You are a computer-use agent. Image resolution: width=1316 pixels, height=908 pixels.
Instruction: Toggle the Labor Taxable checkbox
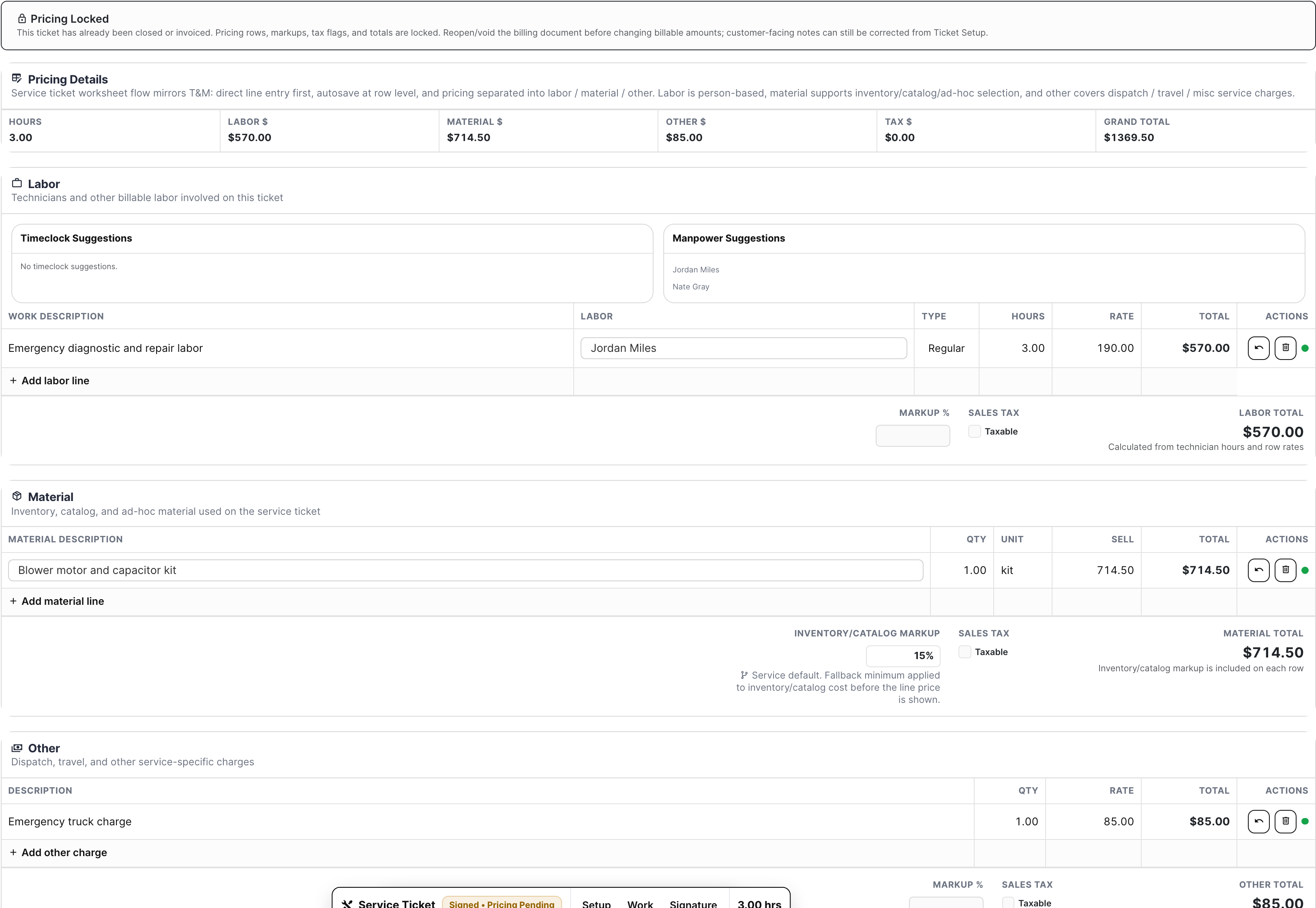[975, 431]
